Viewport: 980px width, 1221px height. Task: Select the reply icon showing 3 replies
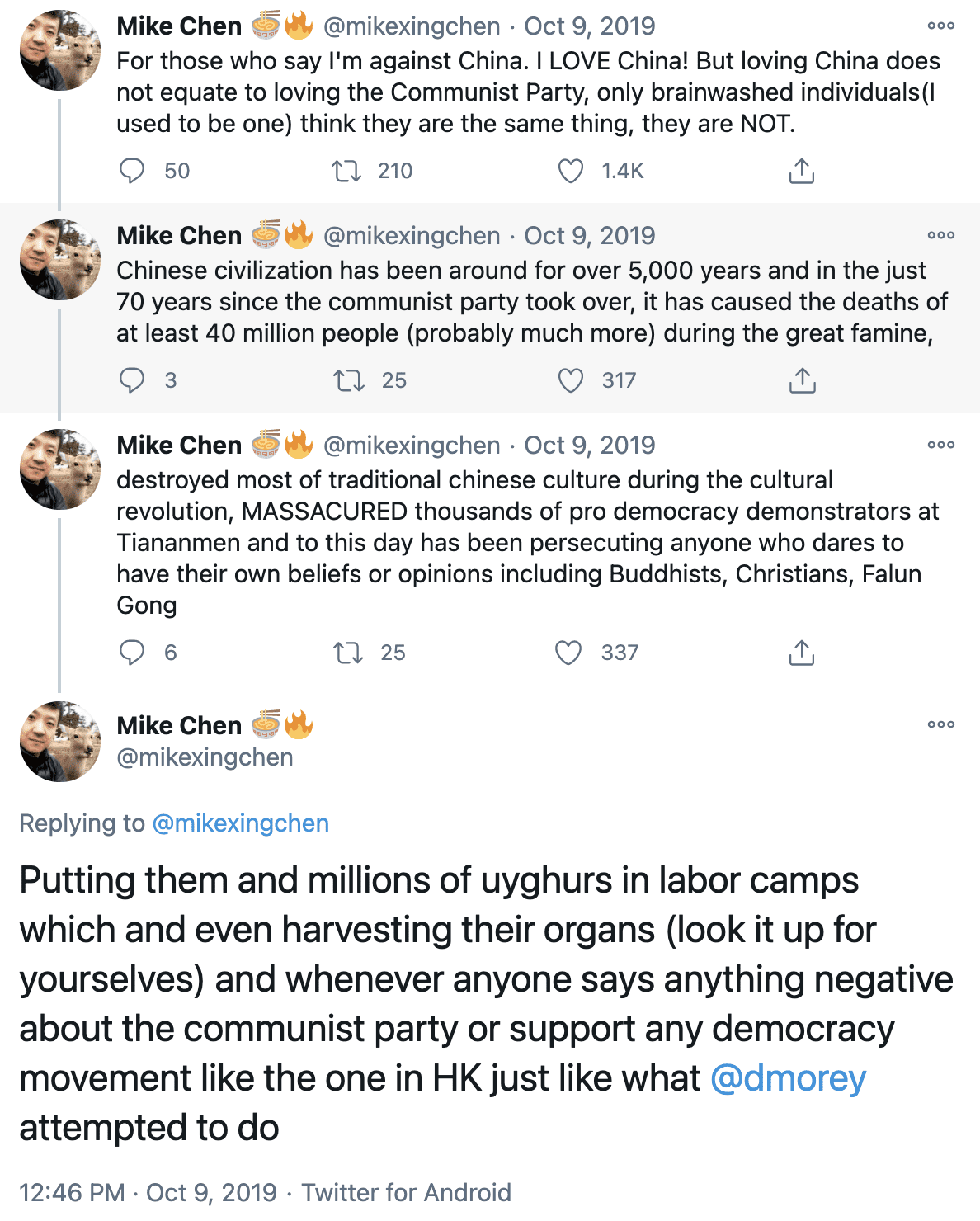click(x=132, y=380)
